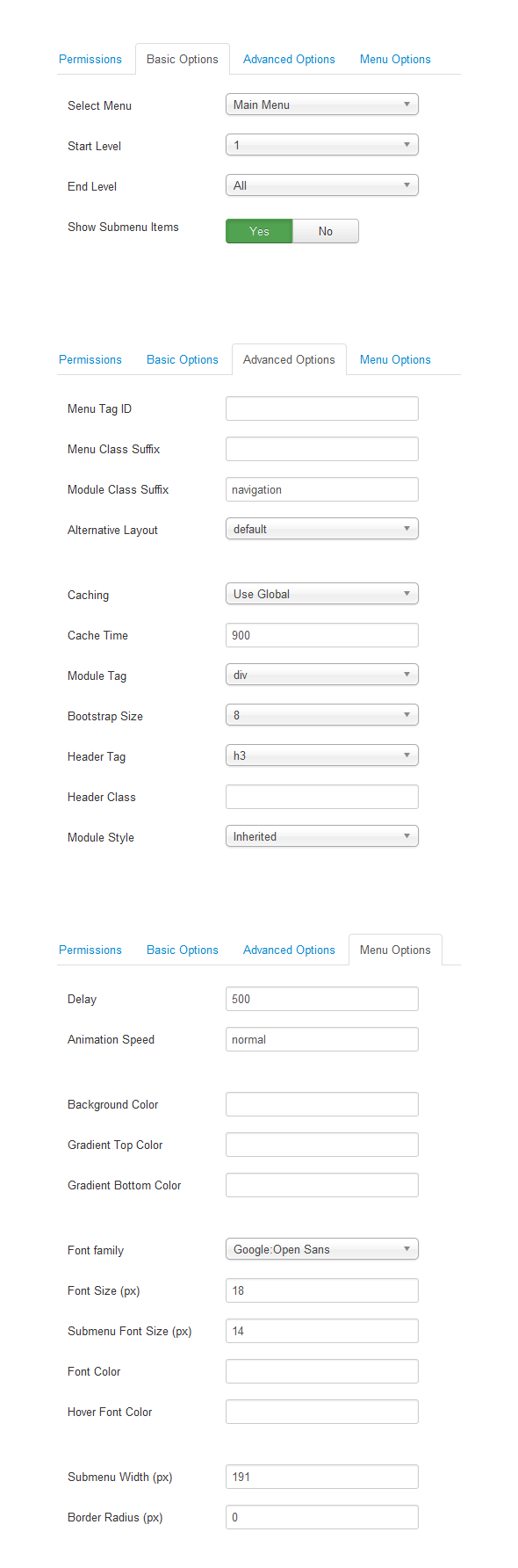Set Show Submenu Items to Yes
518x1568 pixels.
point(259,231)
